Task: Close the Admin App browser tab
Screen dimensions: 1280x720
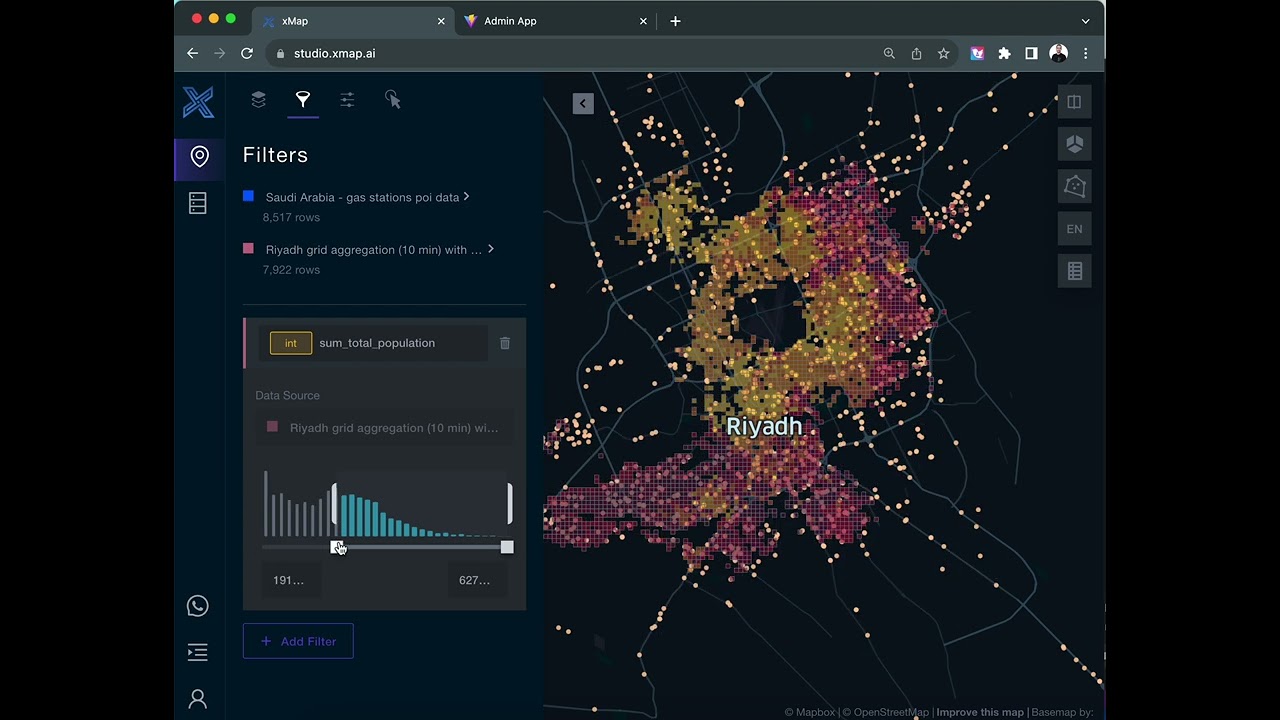Action: click(x=643, y=21)
